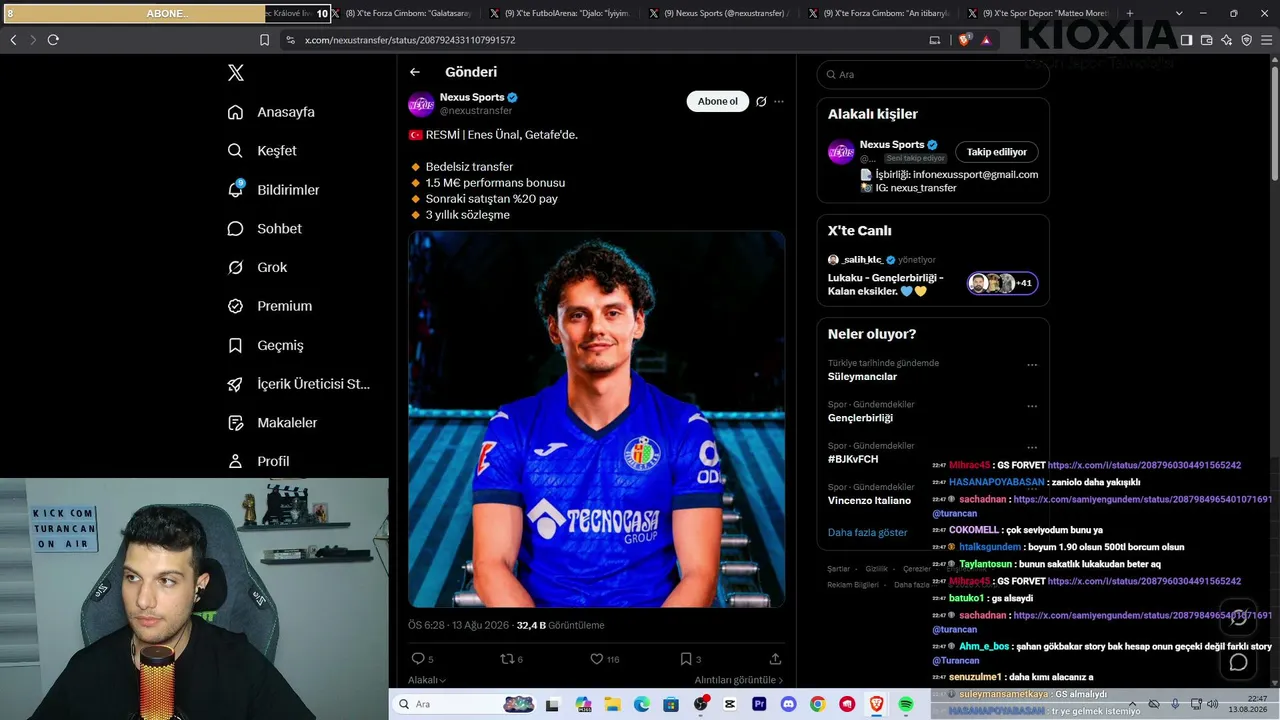Viewport: 1280px width, 720px height.
Task: Open Discord from the taskbar
Action: (x=788, y=704)
